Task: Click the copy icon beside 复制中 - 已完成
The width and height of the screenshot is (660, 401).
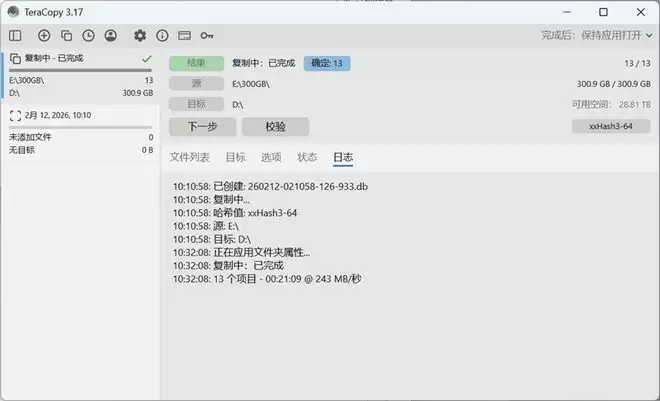Action: tap(15, 58)
